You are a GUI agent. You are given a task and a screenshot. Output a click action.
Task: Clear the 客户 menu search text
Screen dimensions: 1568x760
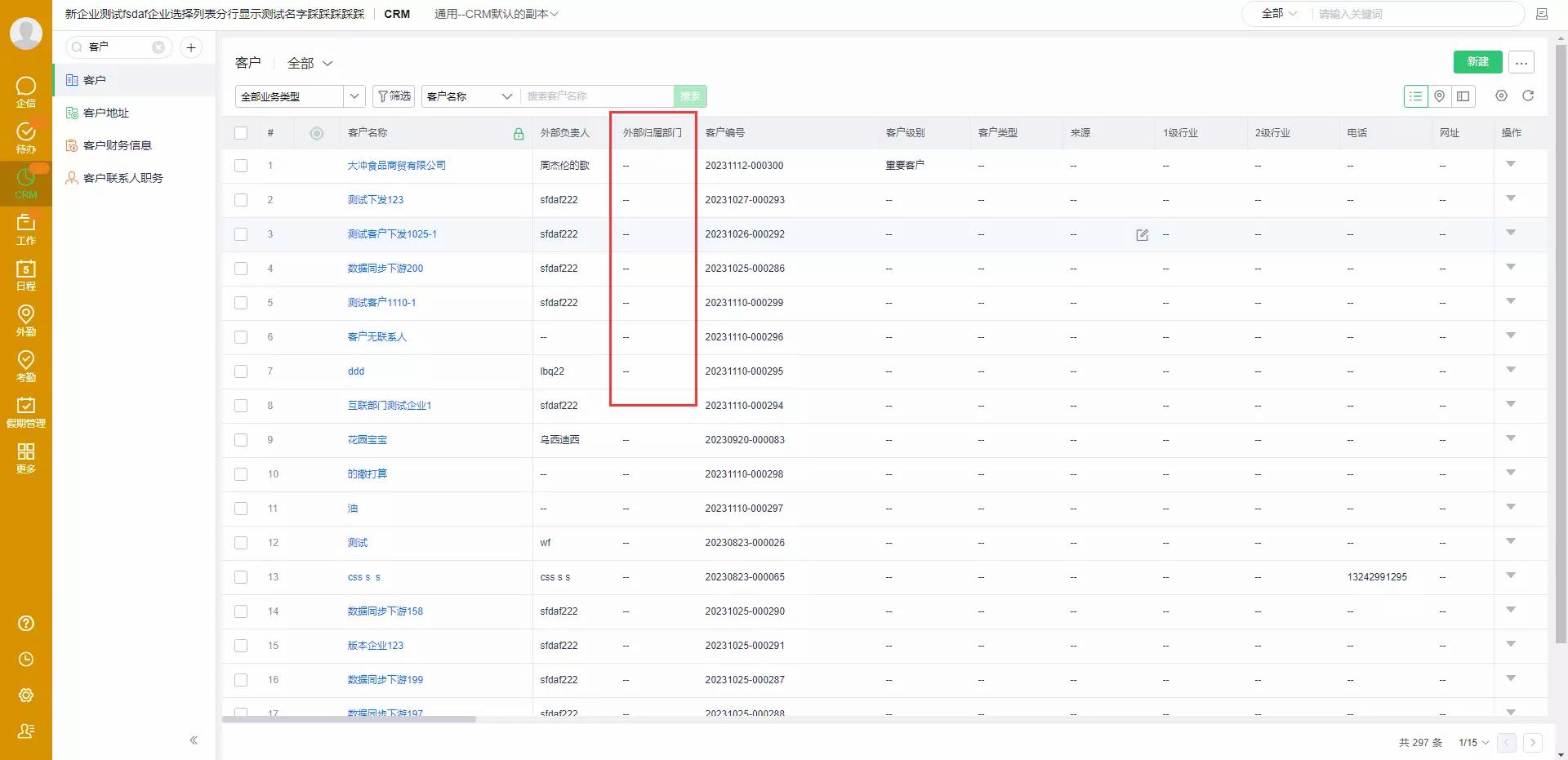(x=158, y=47)
